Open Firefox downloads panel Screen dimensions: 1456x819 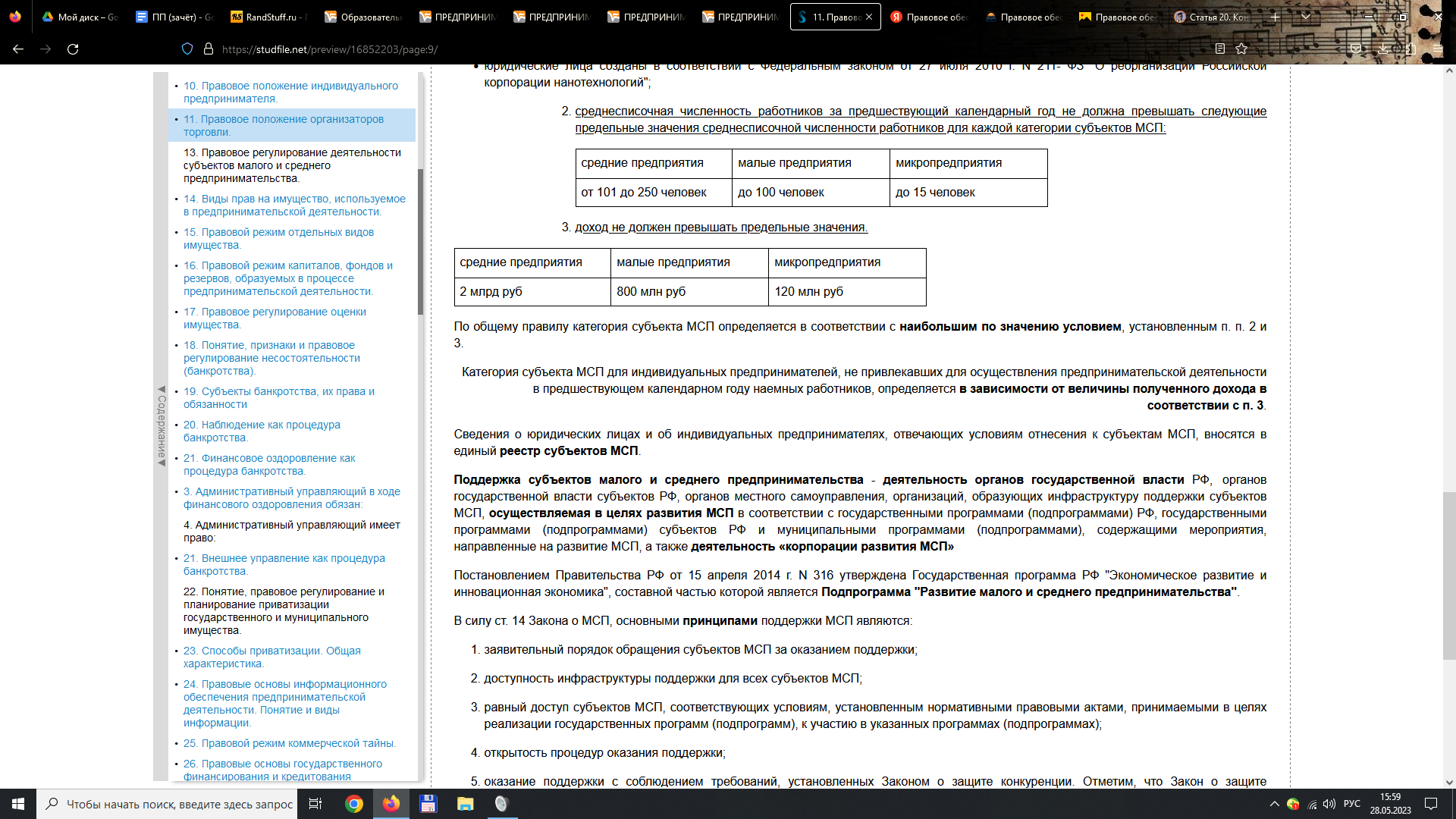(x=1383, y=49)
